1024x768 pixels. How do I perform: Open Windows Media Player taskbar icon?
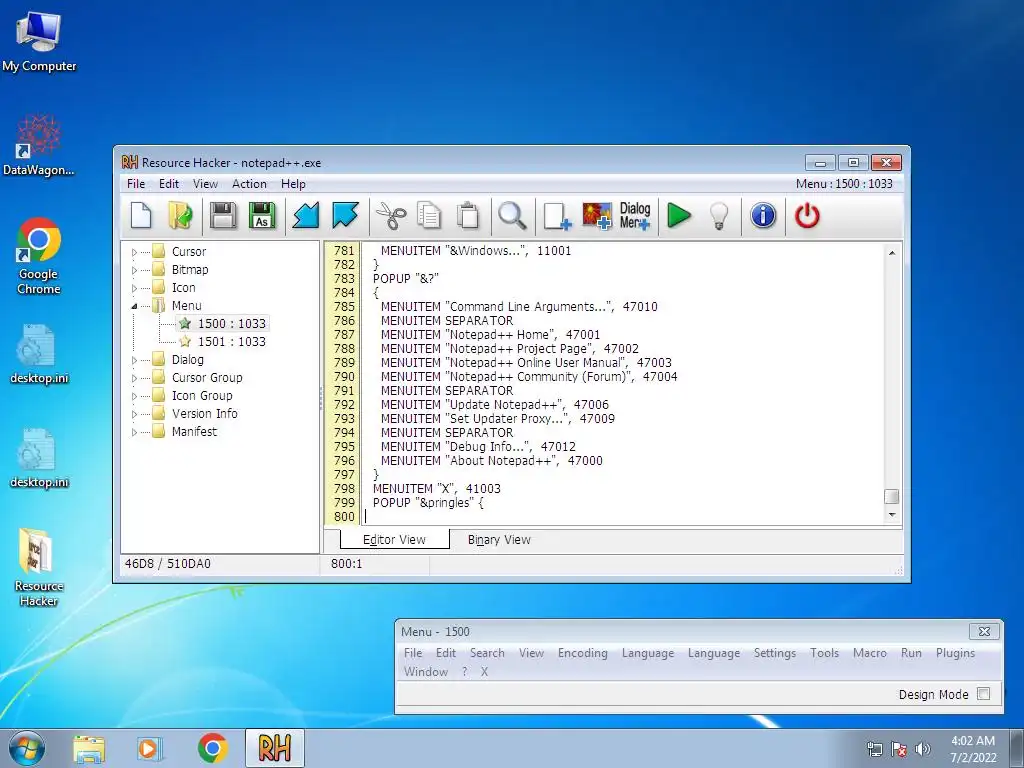[150, 748]
